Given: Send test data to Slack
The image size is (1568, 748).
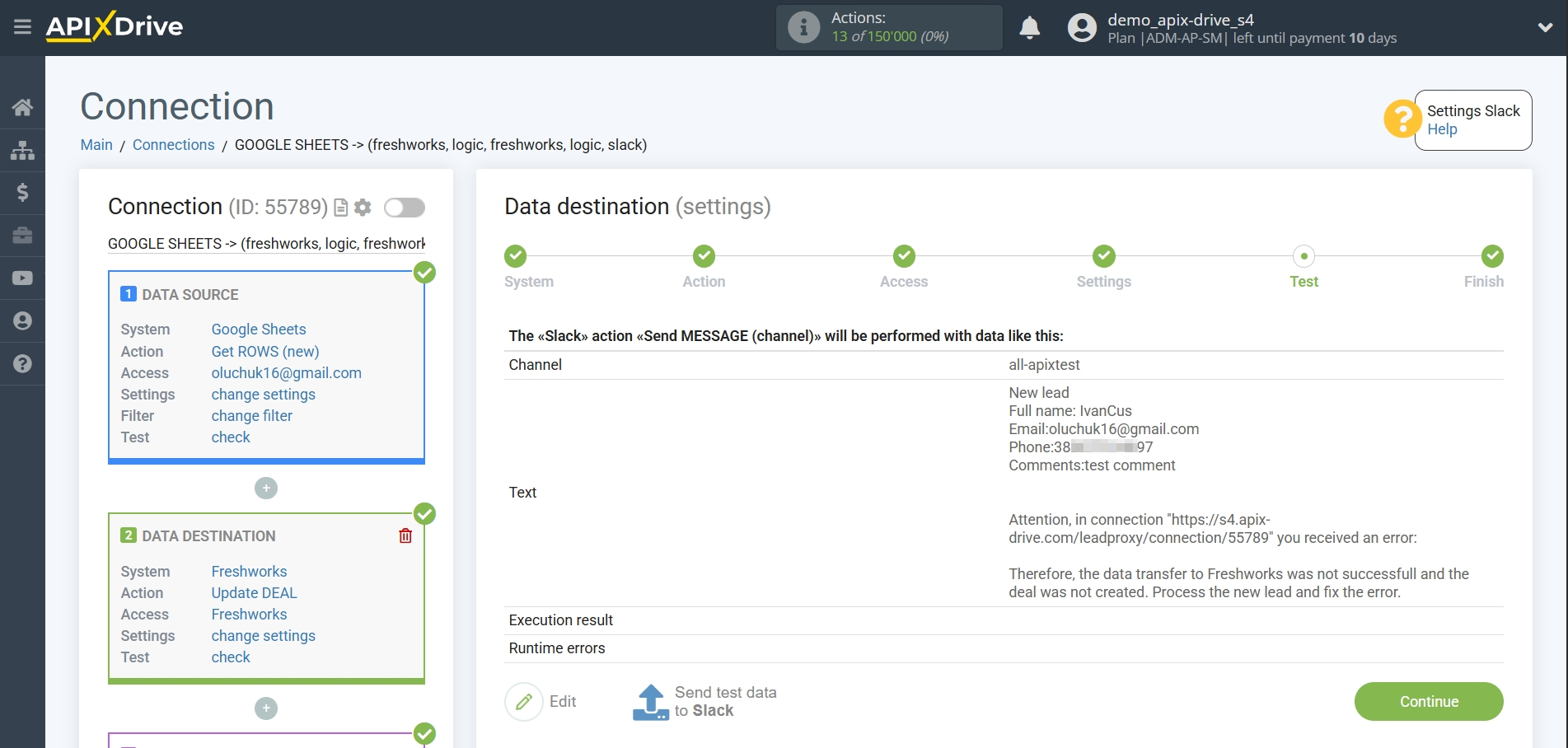Looking at the screenshot, I should (x=705, y=702).
